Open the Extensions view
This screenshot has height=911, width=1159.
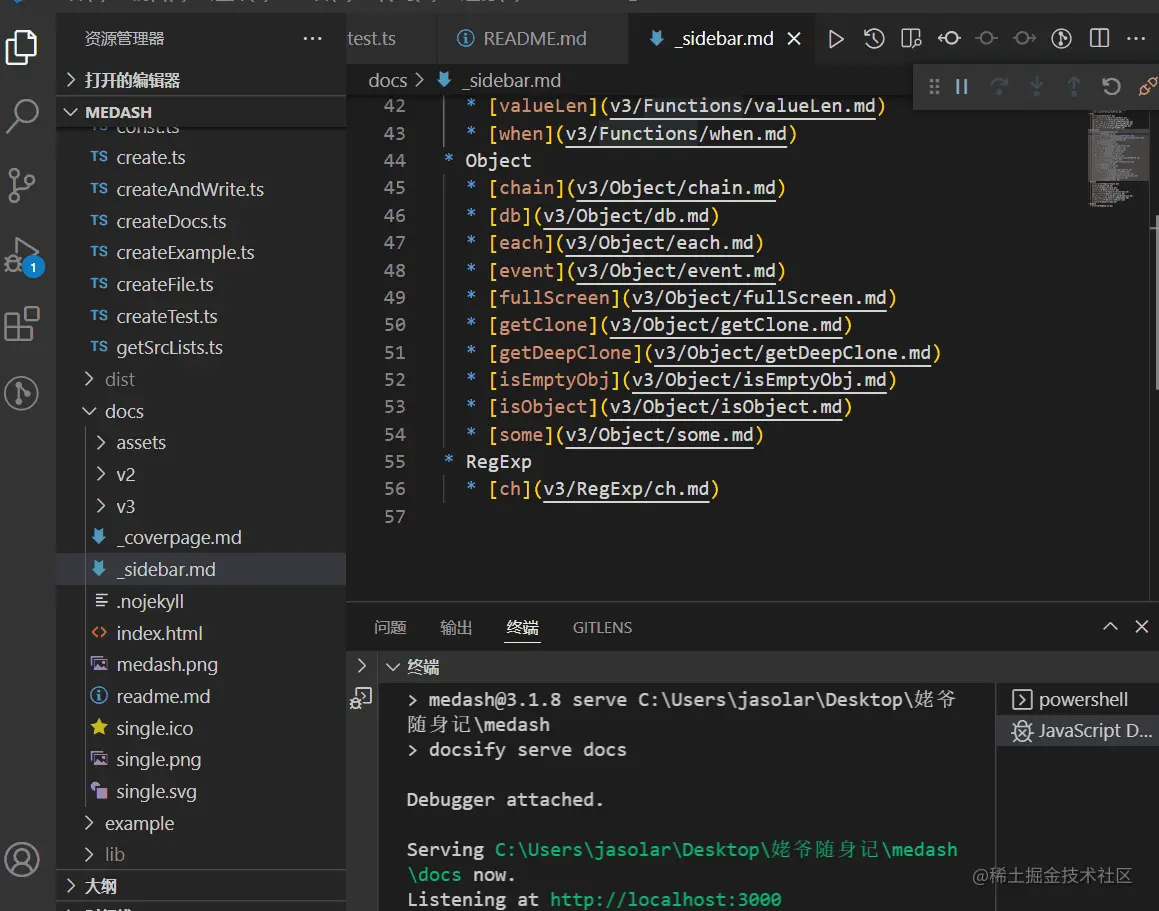(x=22, y=325)
